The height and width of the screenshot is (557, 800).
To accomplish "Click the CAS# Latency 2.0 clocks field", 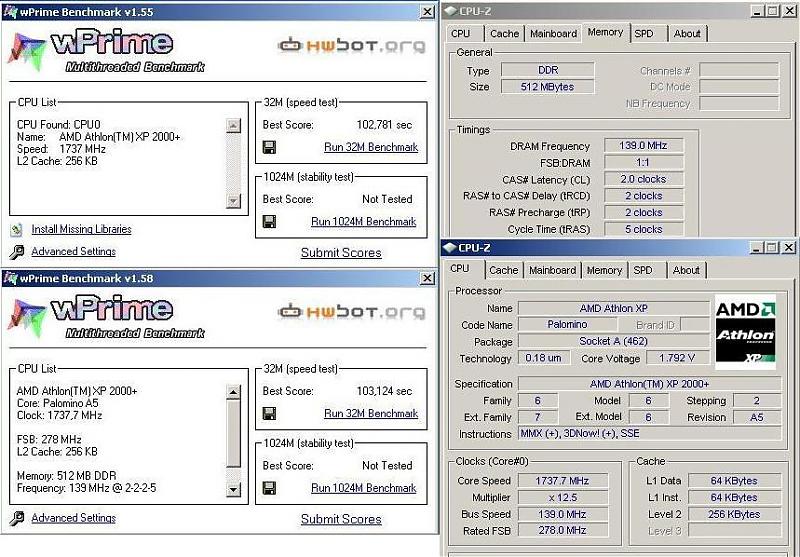I will (x=643, y=179).
